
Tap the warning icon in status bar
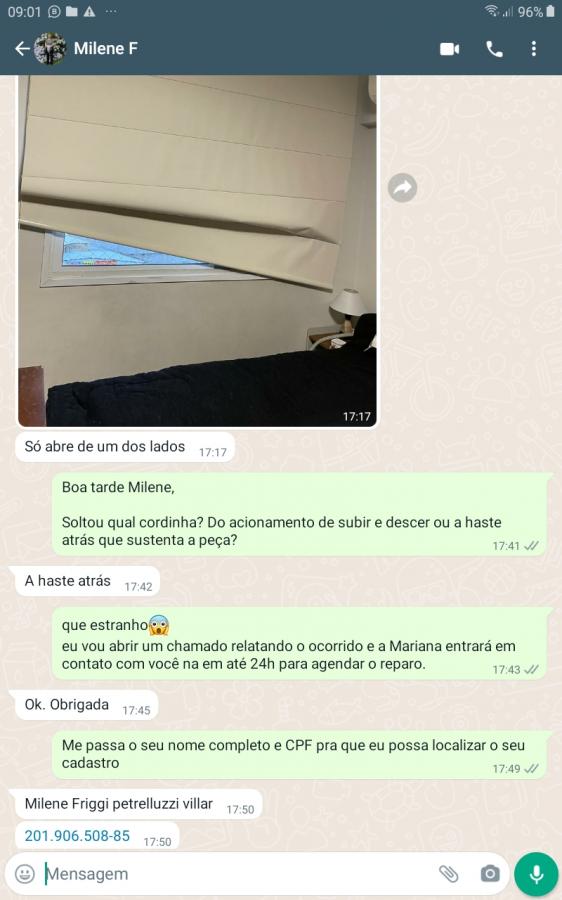coord(90,12)
